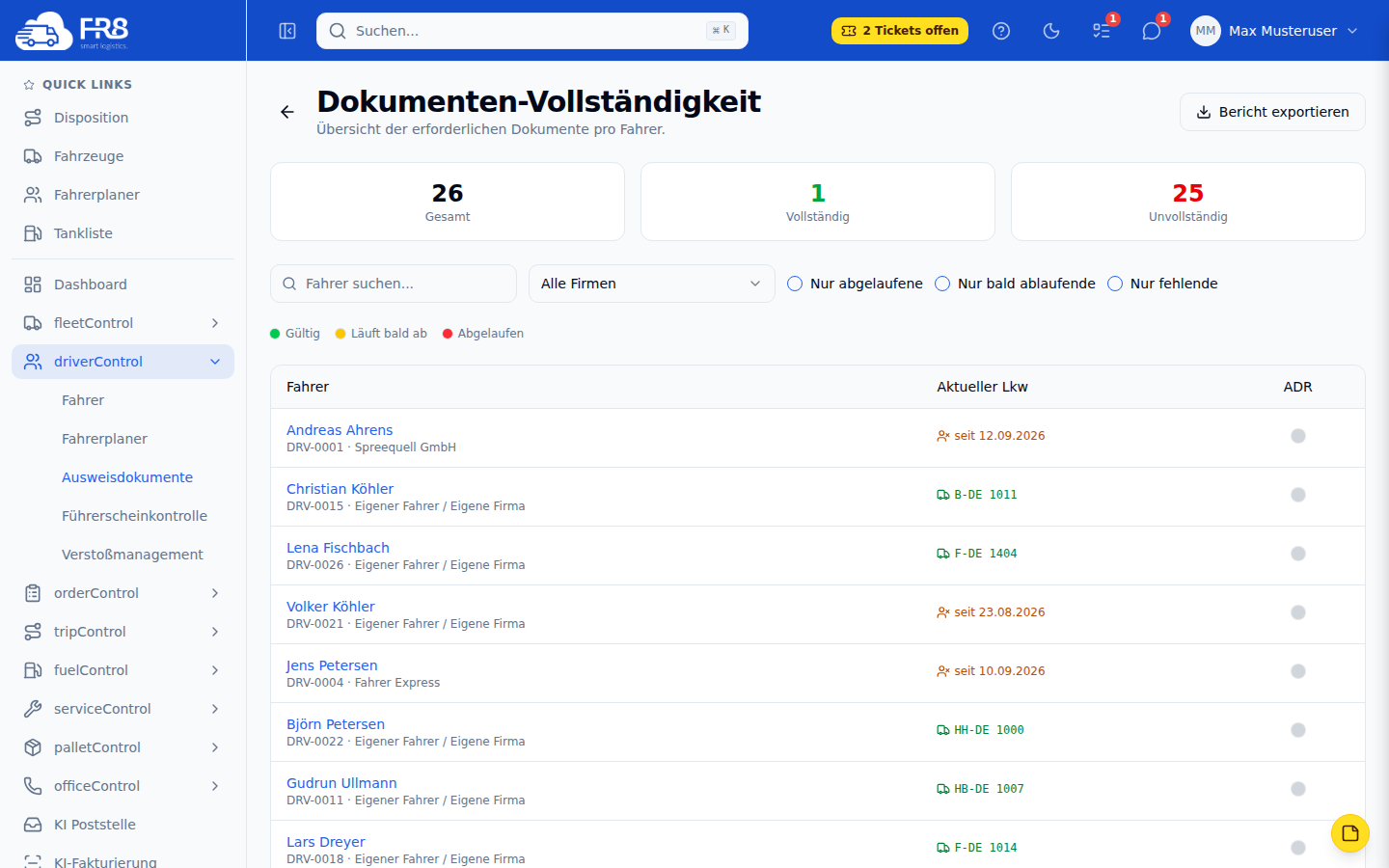Go back using the arrow icon

287,112
